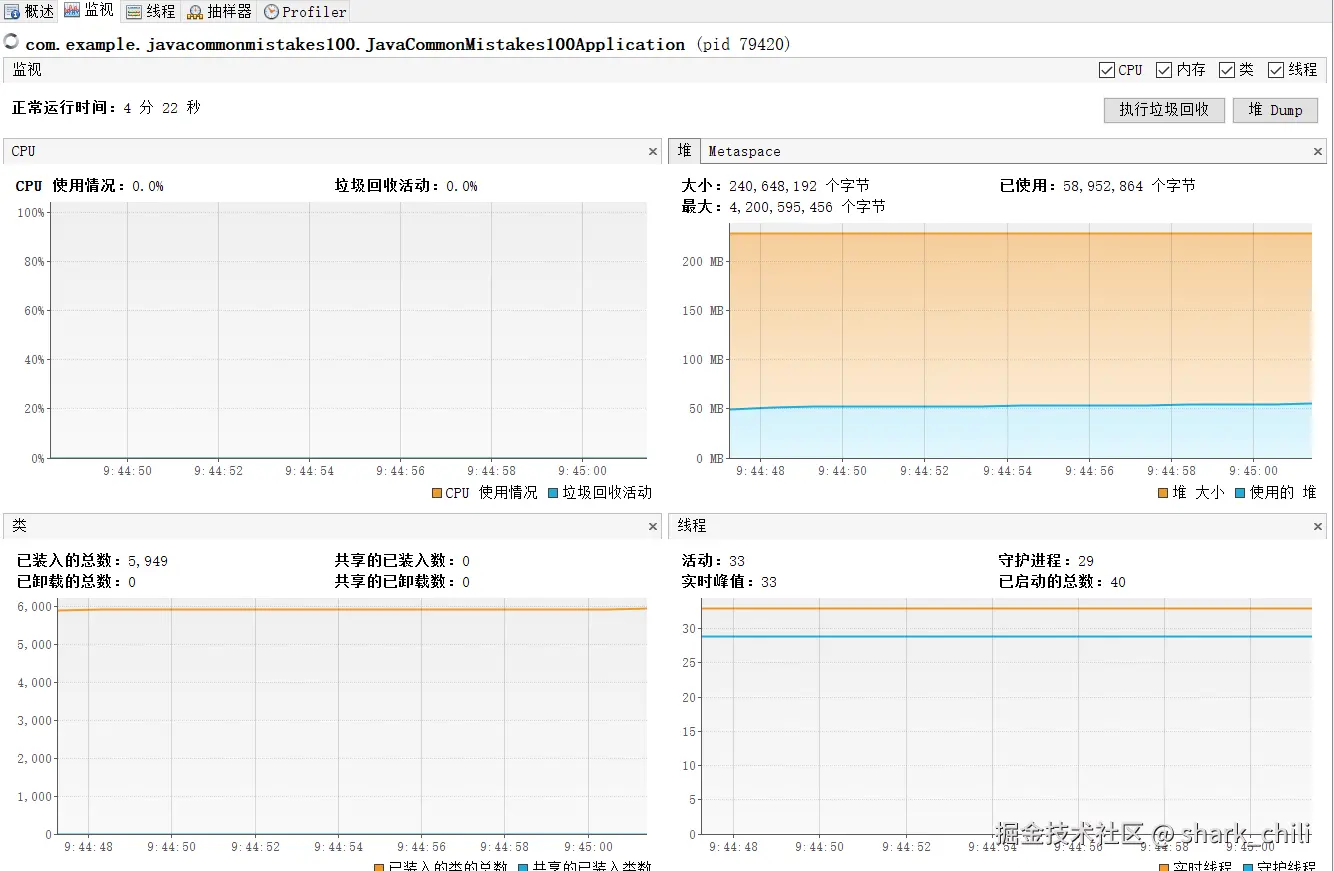Click the 已卸载的总数 0 text
Viewport: 1334px width, 871px height.
tap(76, 582)
